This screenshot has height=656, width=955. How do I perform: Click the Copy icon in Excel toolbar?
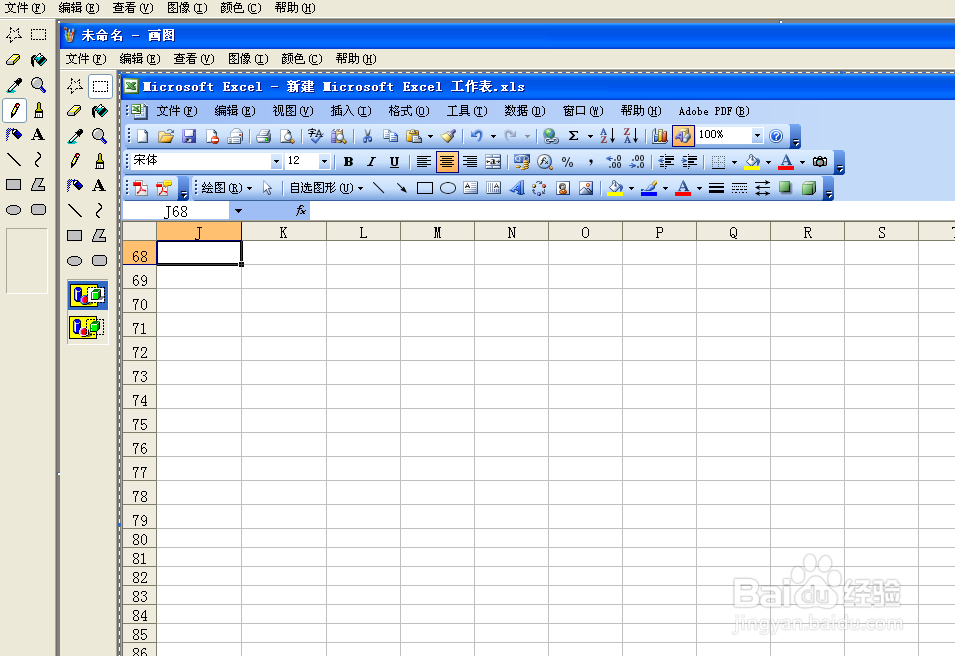pos(390,136)
